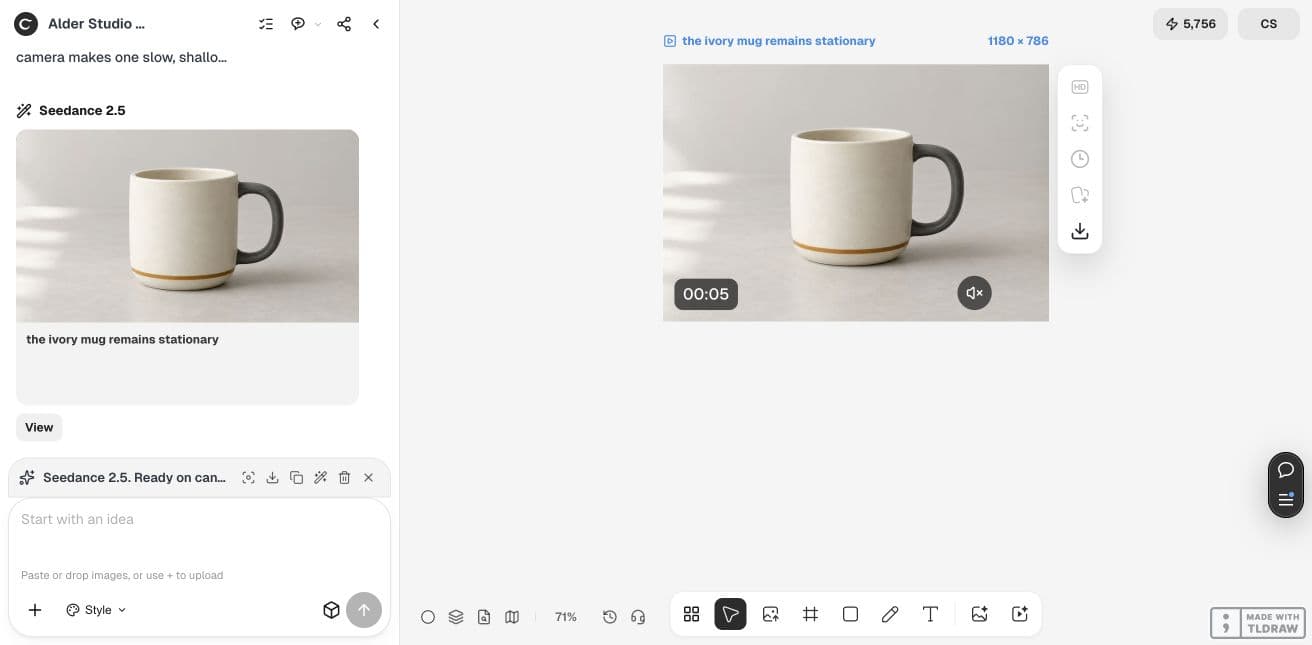Share the Alder Studio project
1312x645 pixels.
coord(344,24)
